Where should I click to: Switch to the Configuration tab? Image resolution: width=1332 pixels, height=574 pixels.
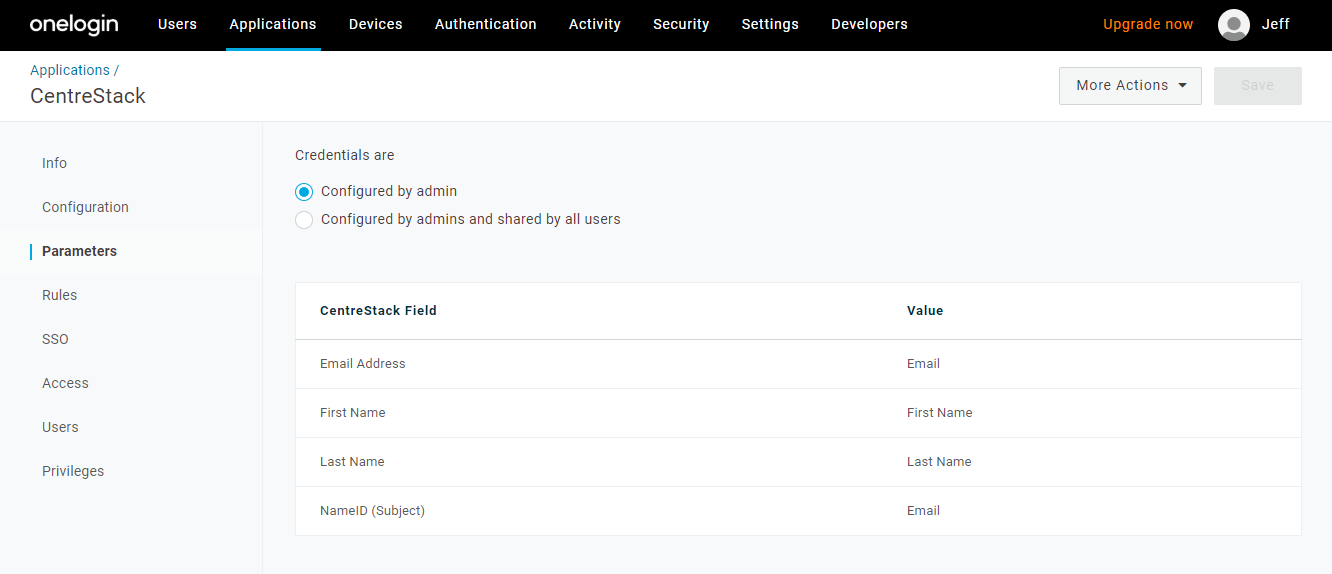pos(85,207)
